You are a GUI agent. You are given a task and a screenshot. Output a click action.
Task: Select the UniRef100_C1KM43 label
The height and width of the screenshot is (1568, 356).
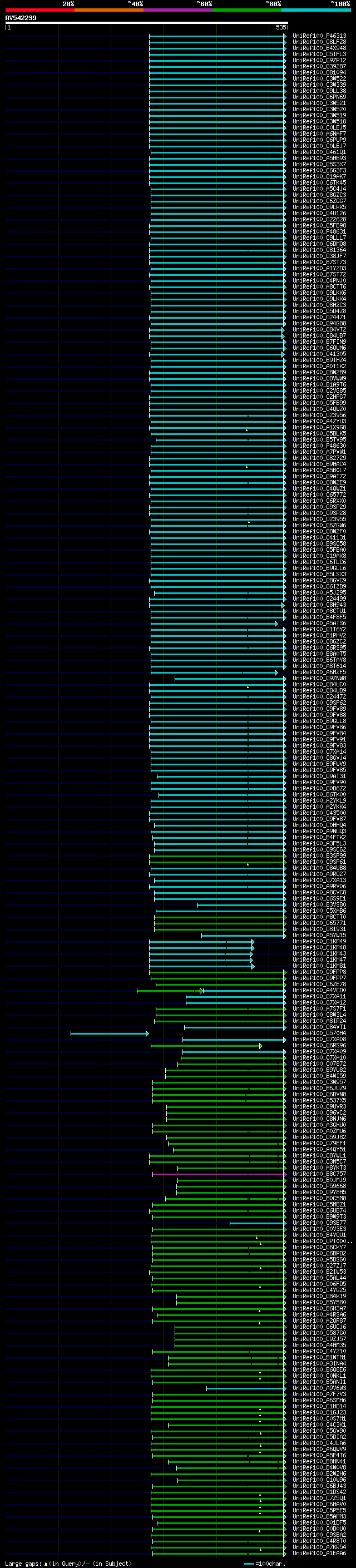coord(319,953)
